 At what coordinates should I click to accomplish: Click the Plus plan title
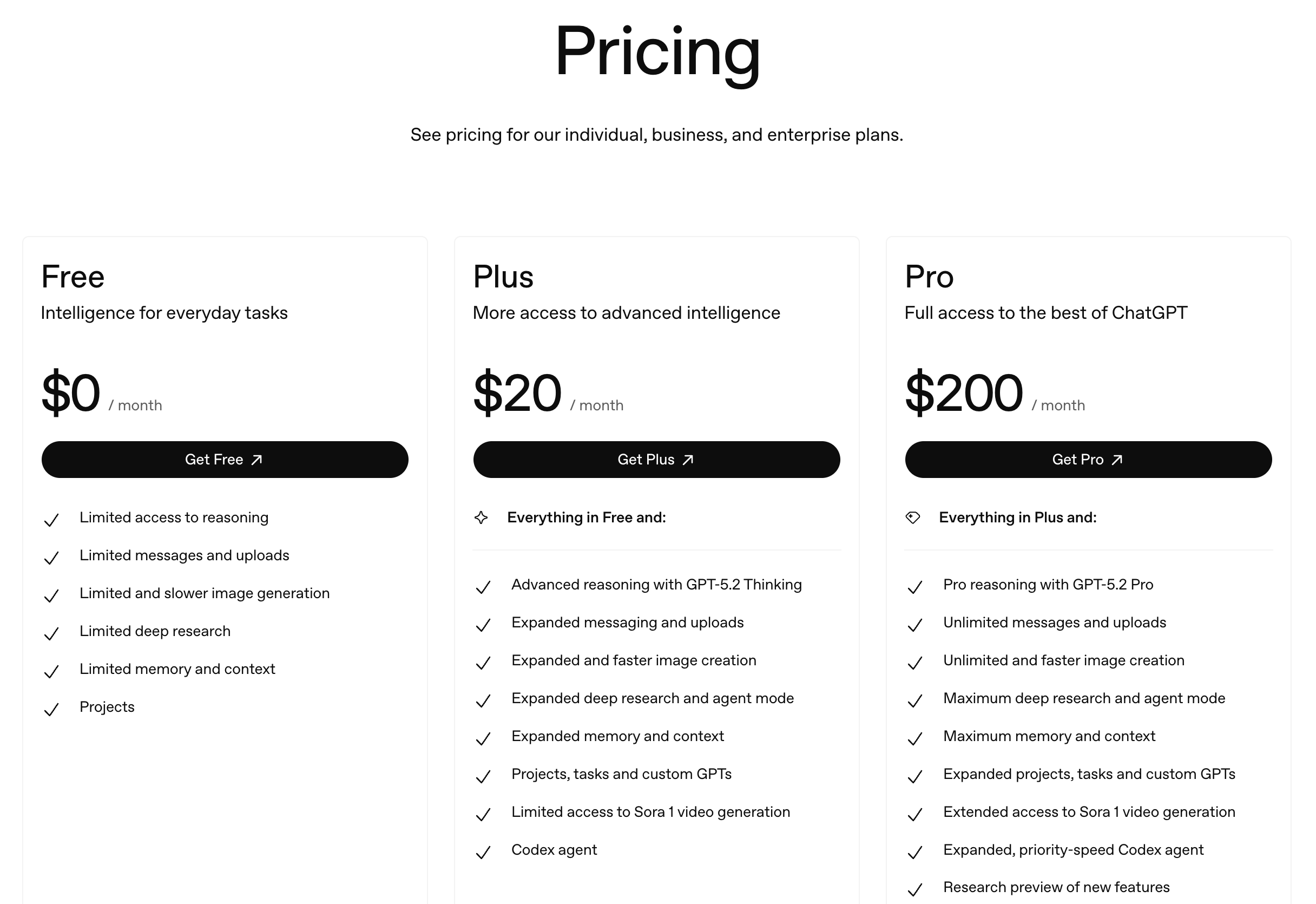(x=503, y=277)
